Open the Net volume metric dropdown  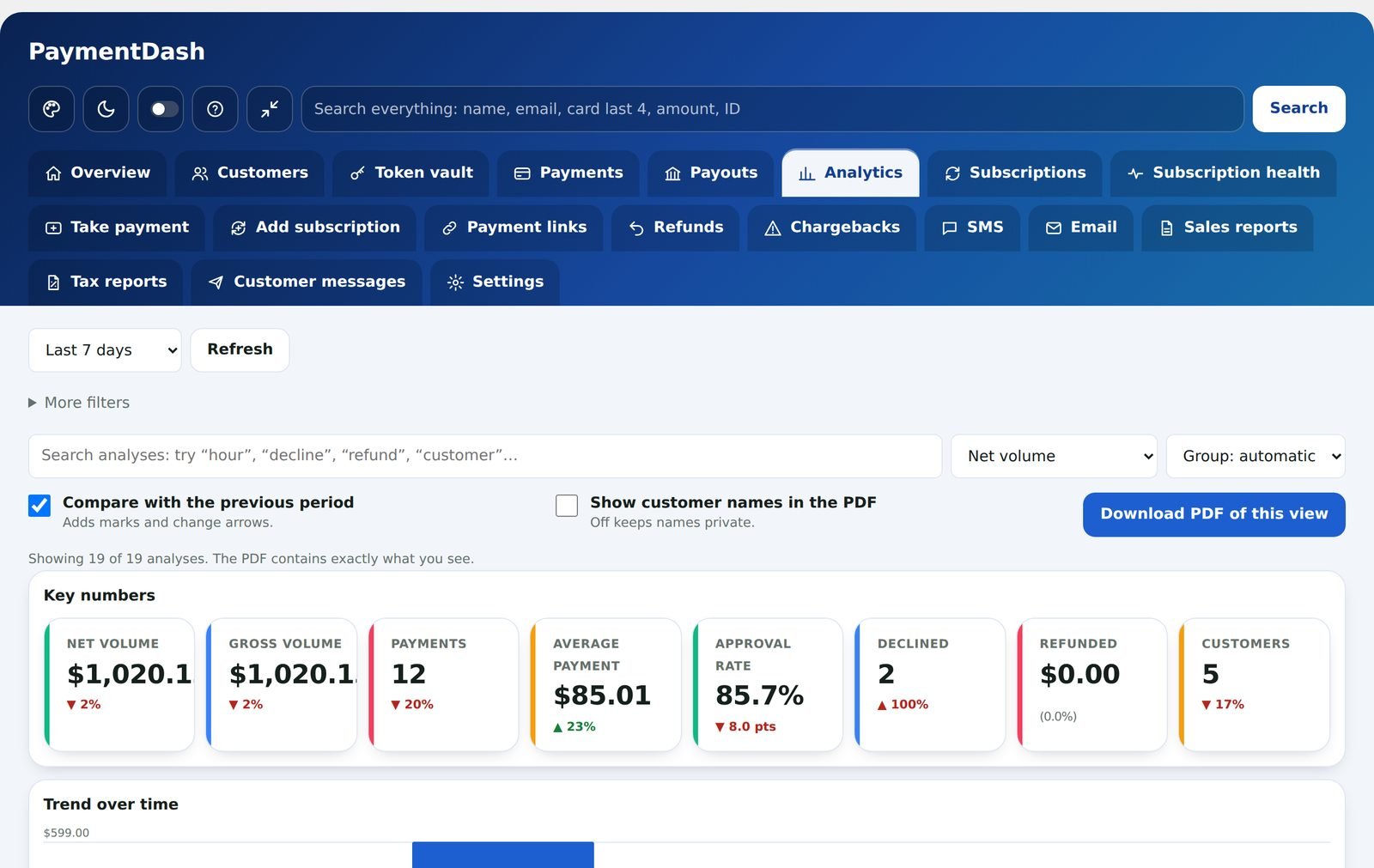(x=1054, y=456)
